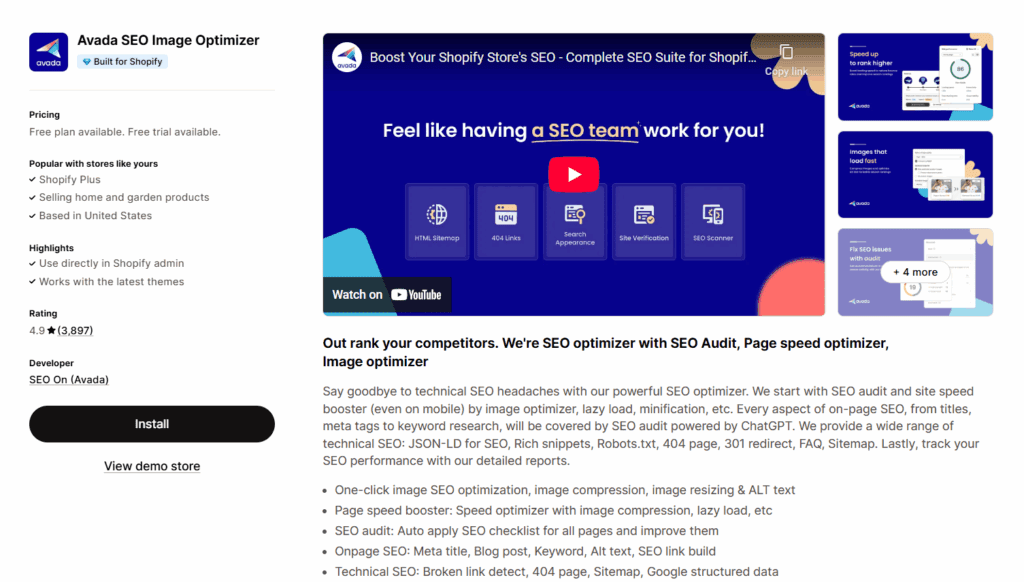This screenshot has height=582, width=1024.
Task: Click the Popular with stores like yours label
Action: (93, 164)
